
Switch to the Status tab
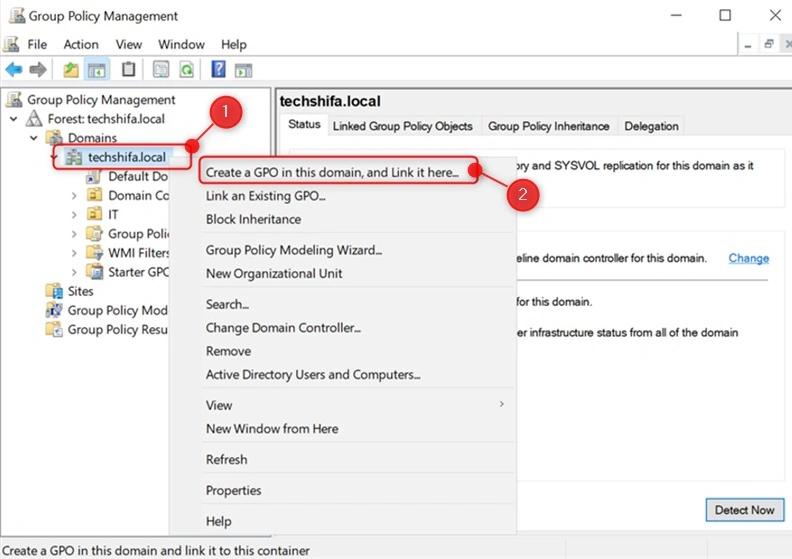[x=304, y=124]
